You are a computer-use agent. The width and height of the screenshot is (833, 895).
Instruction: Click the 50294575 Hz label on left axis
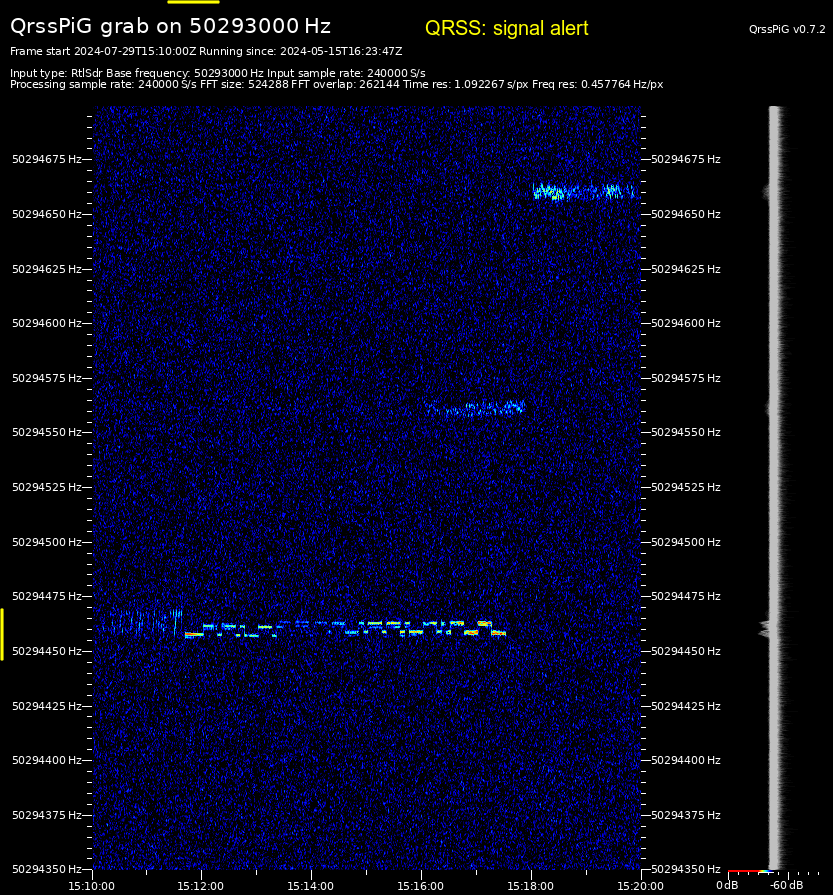pyautogui.click(x=47, y=378)
